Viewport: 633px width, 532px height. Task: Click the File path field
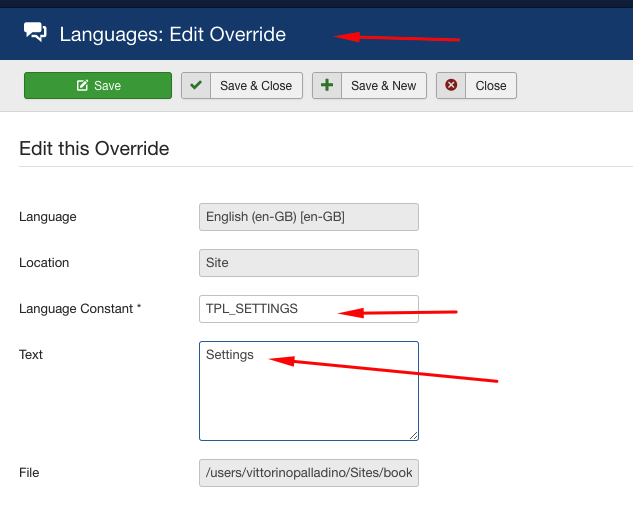308,473
